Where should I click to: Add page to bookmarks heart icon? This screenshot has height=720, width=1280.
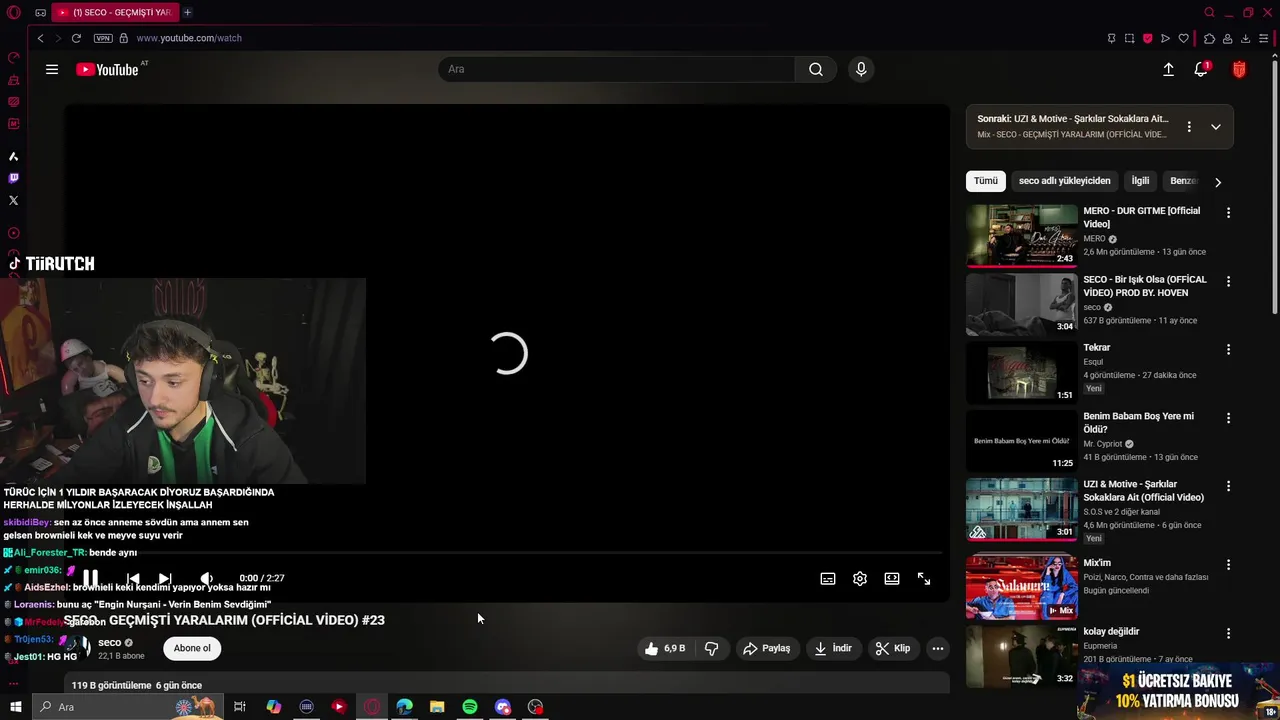1184,38
